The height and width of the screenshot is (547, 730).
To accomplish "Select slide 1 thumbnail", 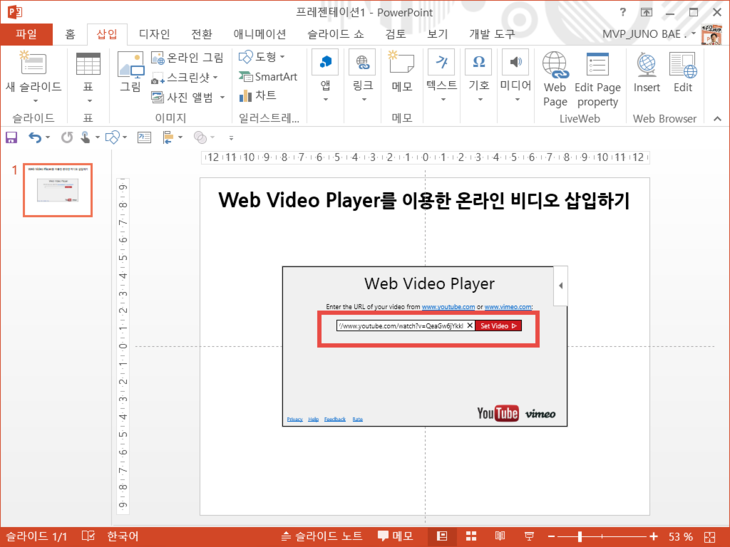I will (58, 190).
